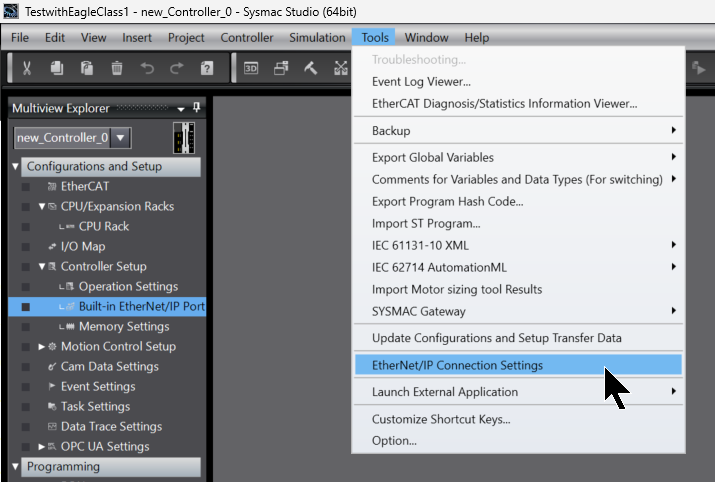715x482 pixels.
Task: Pin the Multiview Explorer panel
Action: click(x=197, y=108)
